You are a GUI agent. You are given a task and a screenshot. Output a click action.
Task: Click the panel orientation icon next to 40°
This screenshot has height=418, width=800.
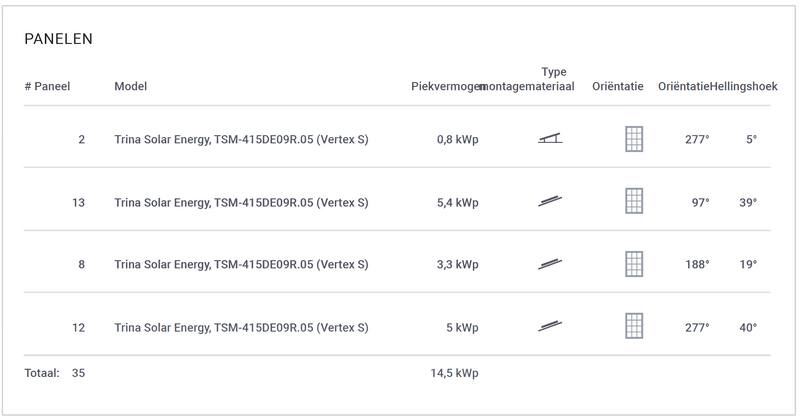click(x=634, y=326)
